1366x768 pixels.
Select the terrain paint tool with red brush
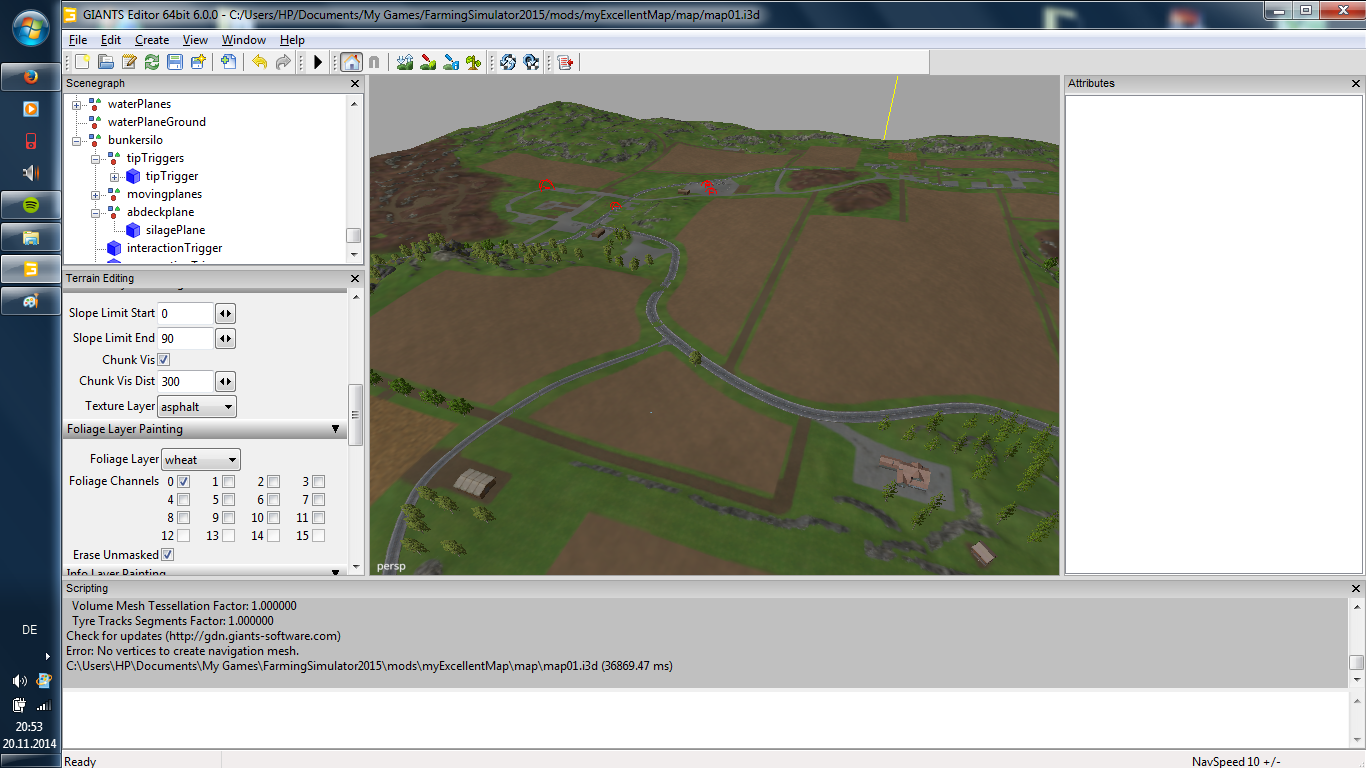coord(428,62)
